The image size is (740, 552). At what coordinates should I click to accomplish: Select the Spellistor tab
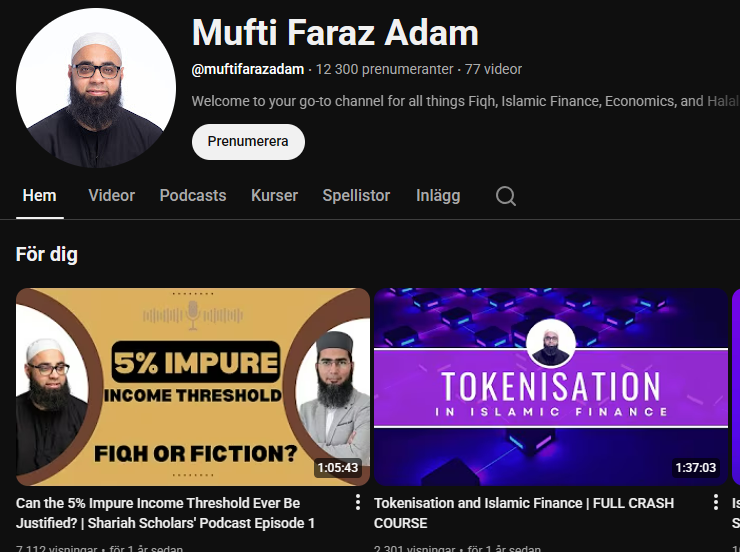pos(356,196)
